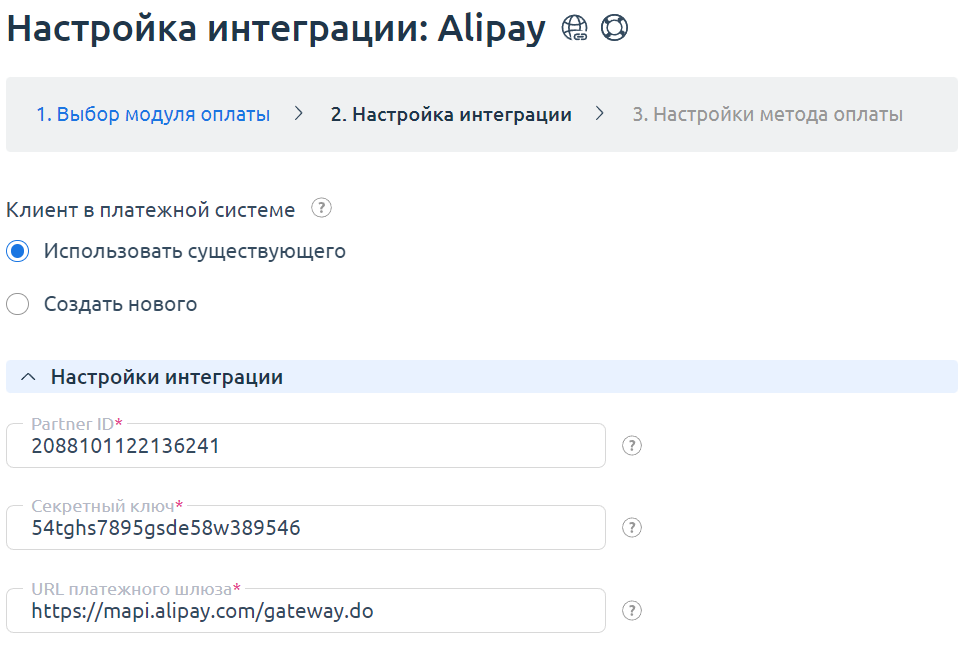The image size is (967, 652).
Task: Click the arrow before "Настройки метода оплаты" step
Action: click(600, 114)
